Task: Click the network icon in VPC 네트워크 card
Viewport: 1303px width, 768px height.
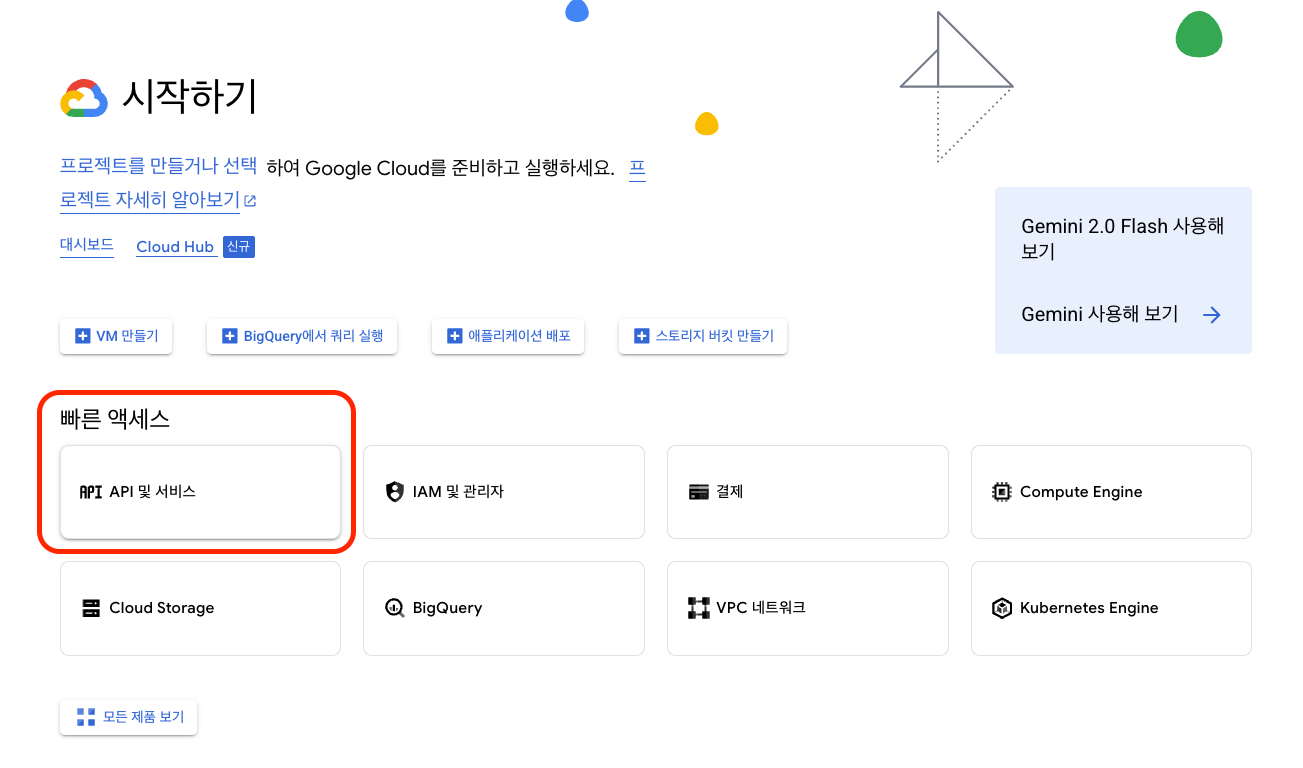Action: pyautogui.click(x=699, y=608)
